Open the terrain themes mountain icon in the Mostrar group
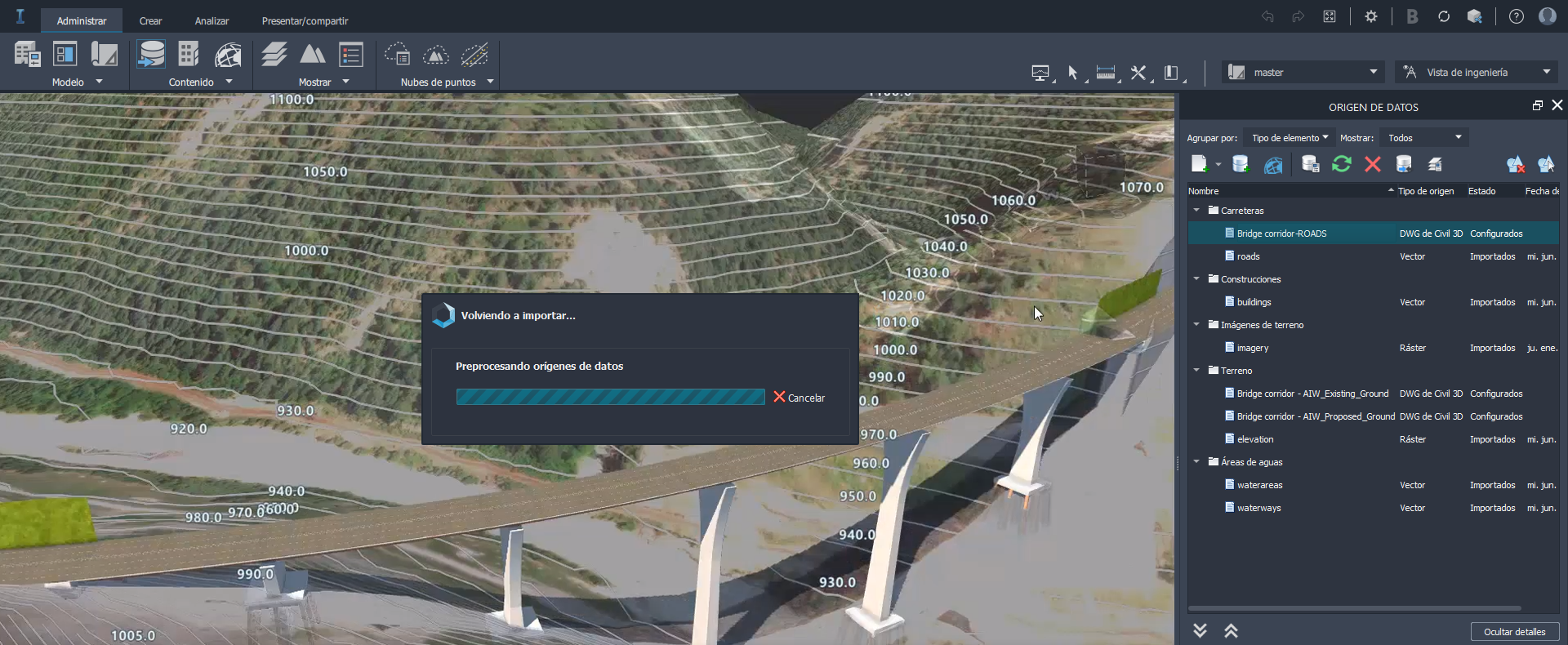The width and height of the screenshot is (1568, 645). point(313,55)
